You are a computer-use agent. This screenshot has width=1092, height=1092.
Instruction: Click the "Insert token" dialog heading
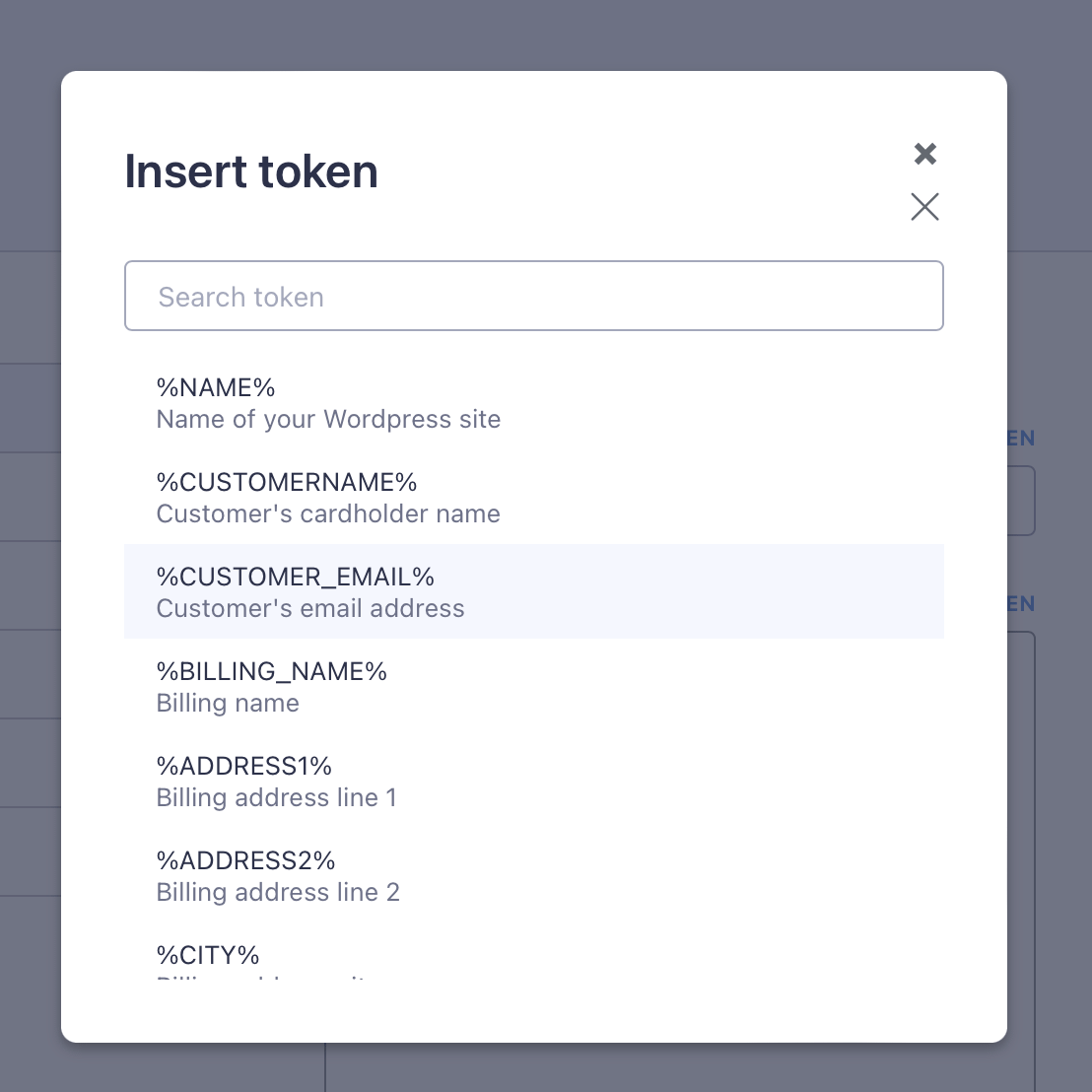point(251,171)
